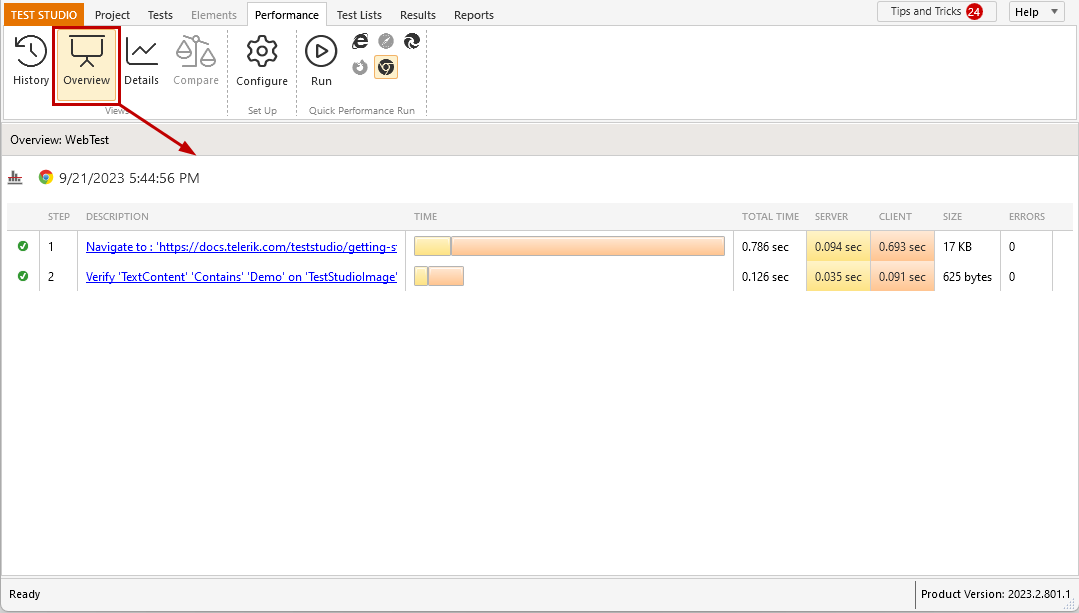Click client time '0.693 sec'
Viewport: 1079px width, 613px height.
902,246
